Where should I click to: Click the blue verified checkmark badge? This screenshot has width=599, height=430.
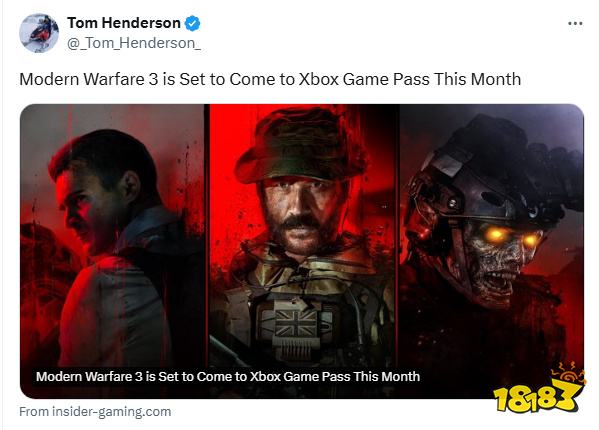coord(192,23)
